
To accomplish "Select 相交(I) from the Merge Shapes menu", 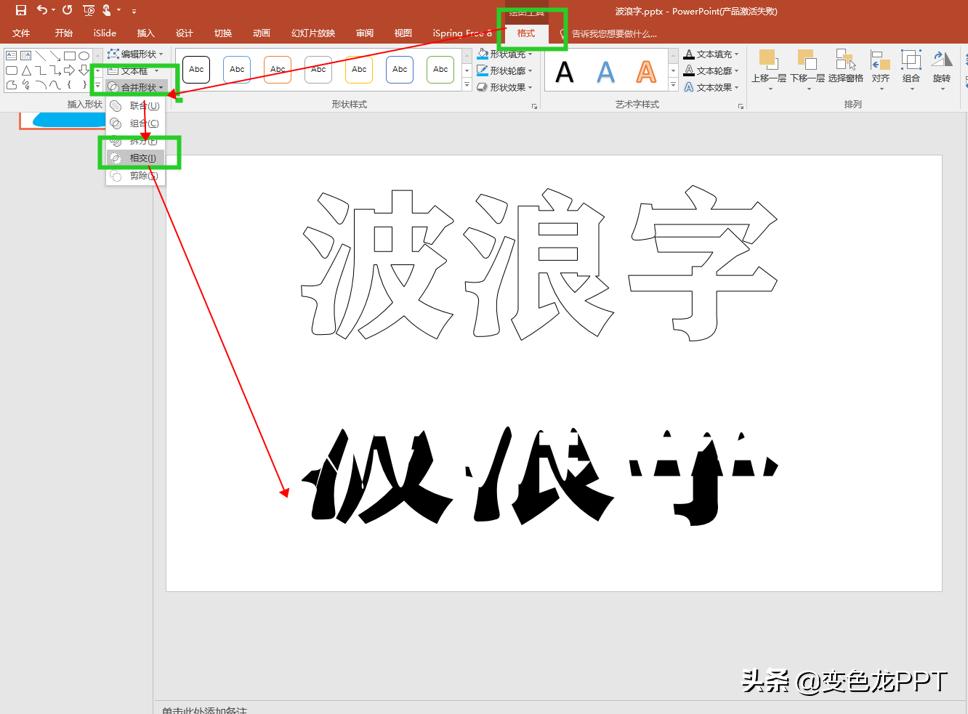I will (143, 157).
